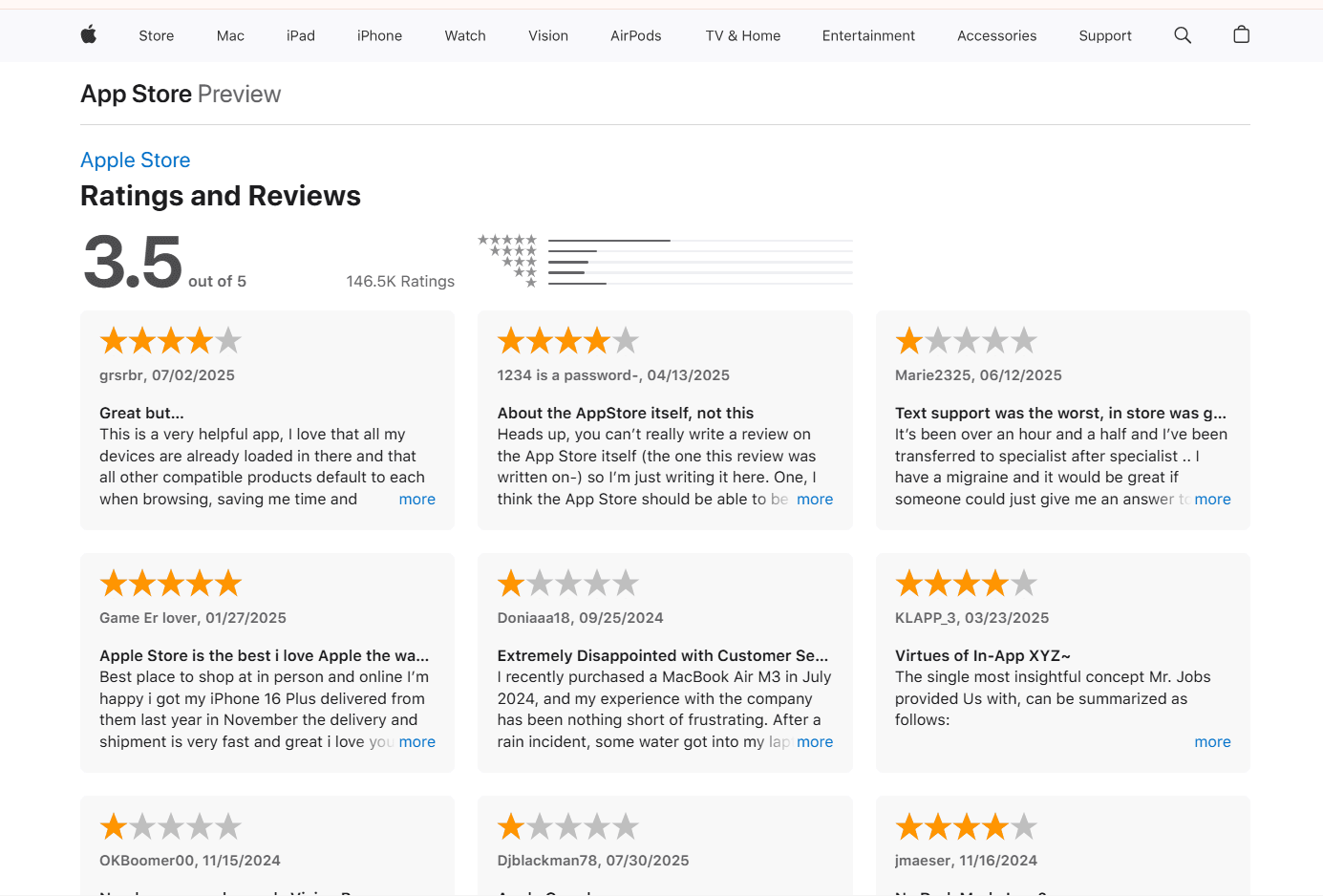Screen dimensions: 1323x896
Task: Expand KLAPP_3's Virtues review
Action: [1212, 742]
